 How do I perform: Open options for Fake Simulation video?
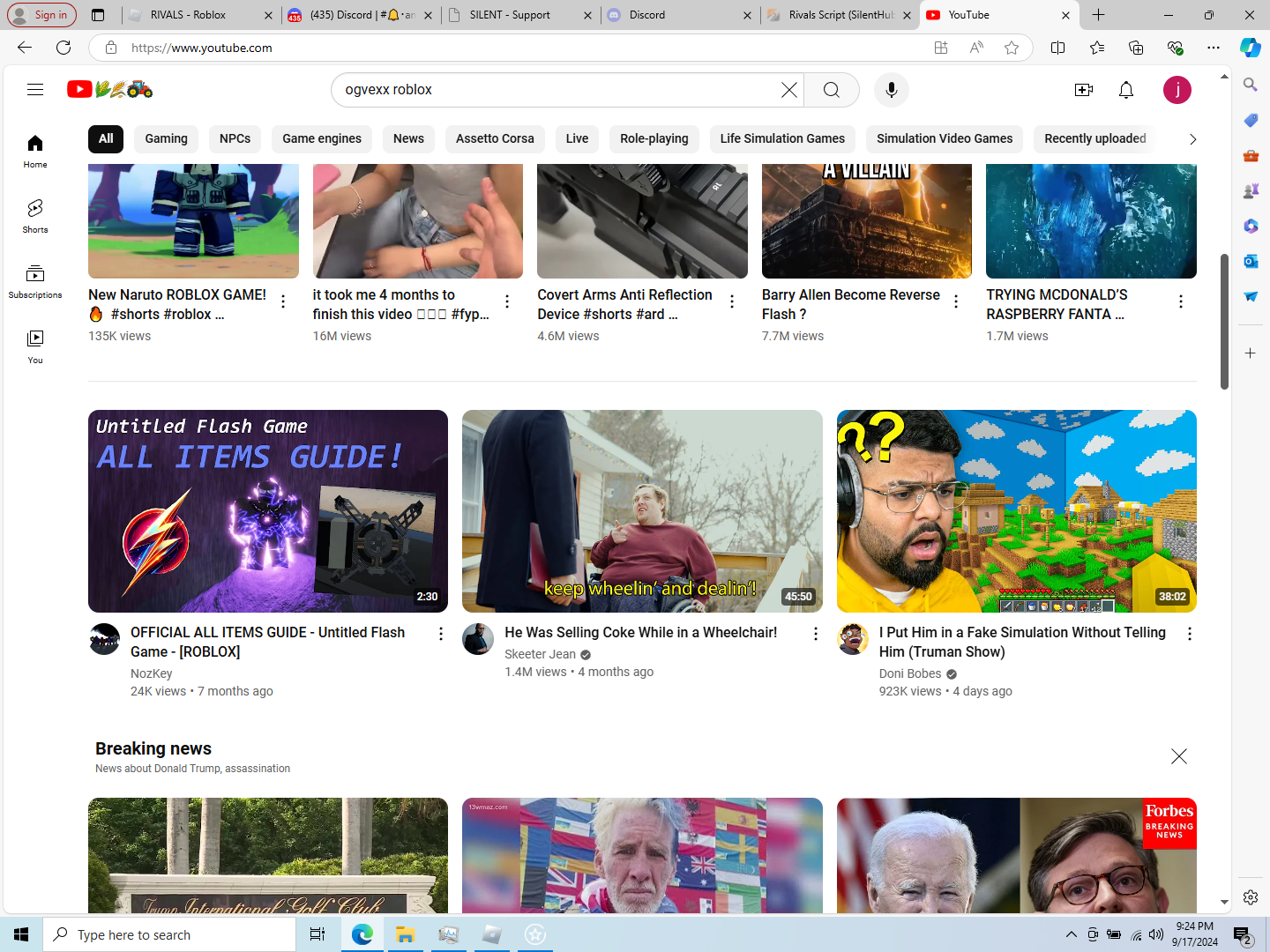coord(1190,634)
